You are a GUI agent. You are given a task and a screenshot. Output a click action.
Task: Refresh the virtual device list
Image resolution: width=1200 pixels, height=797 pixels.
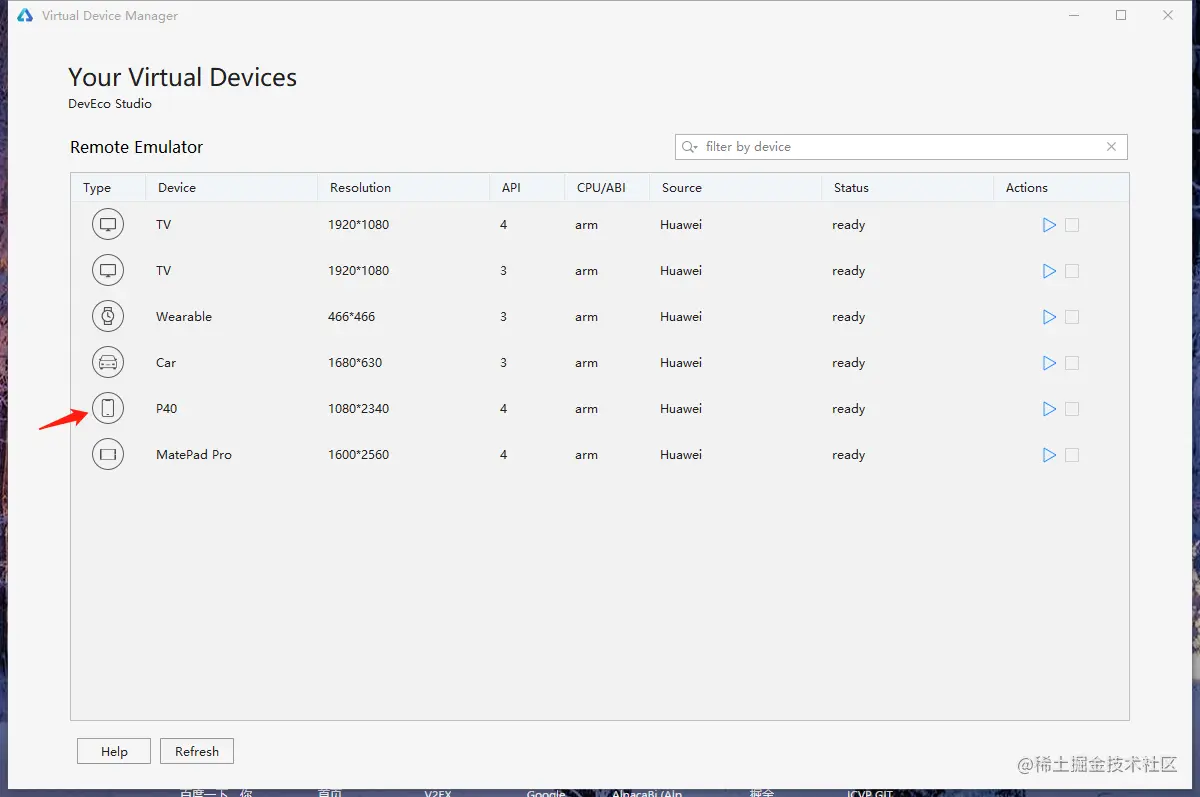coord(197,751)
